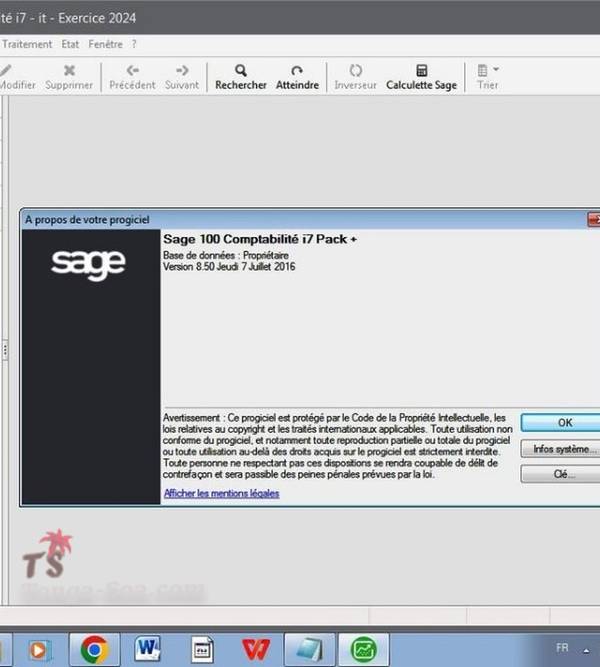This screenshot has height=667, width=600.
Task: Click the Supprimer delete icon
Action: [69, 71]
